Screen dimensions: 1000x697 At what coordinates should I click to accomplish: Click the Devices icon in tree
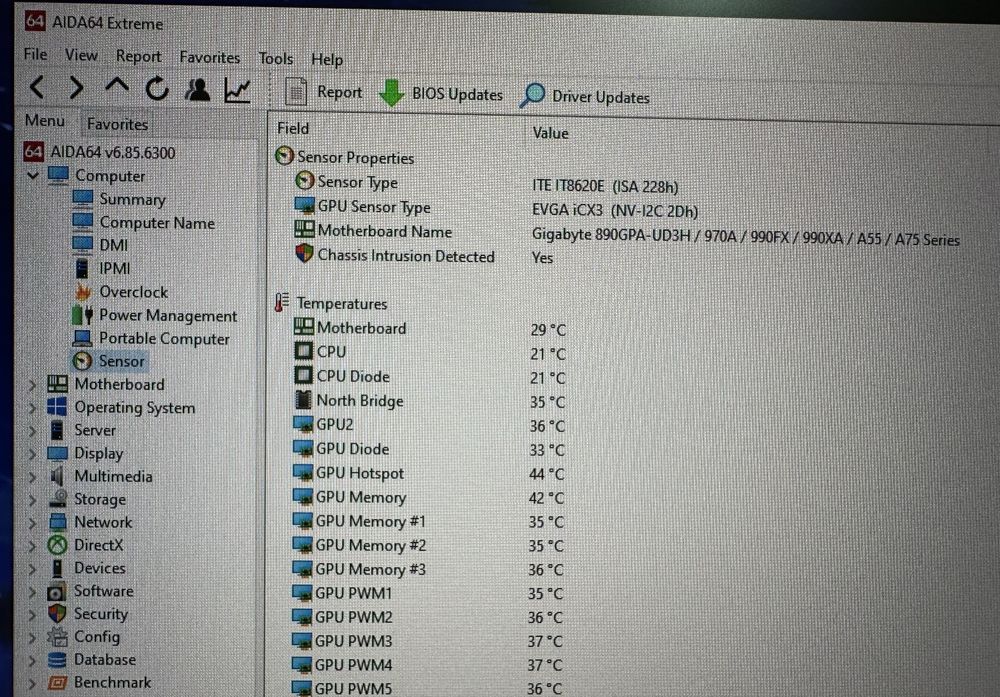tap(57, 568)
